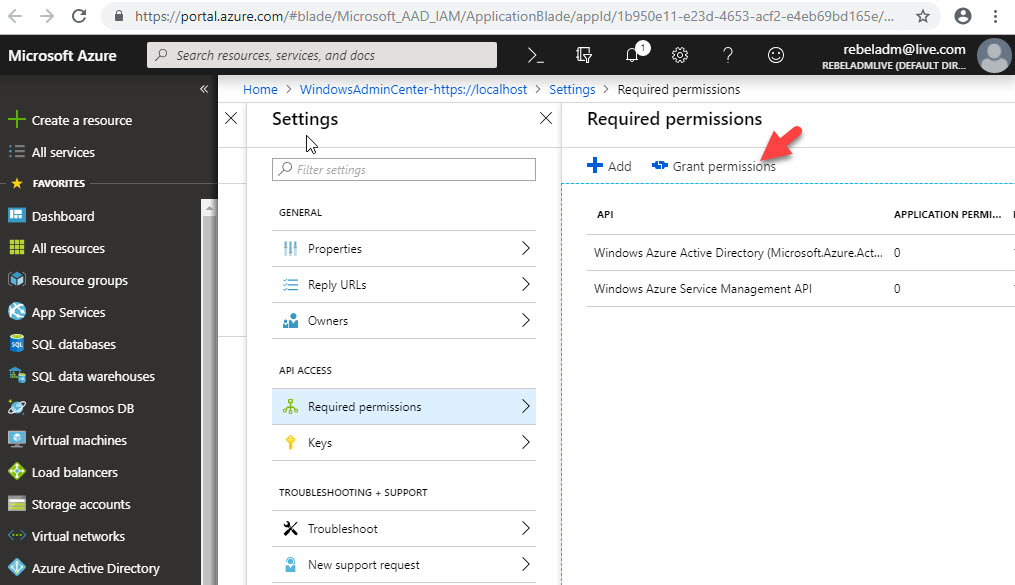Open Azure Cloud Shell

[x=538, y=55]
